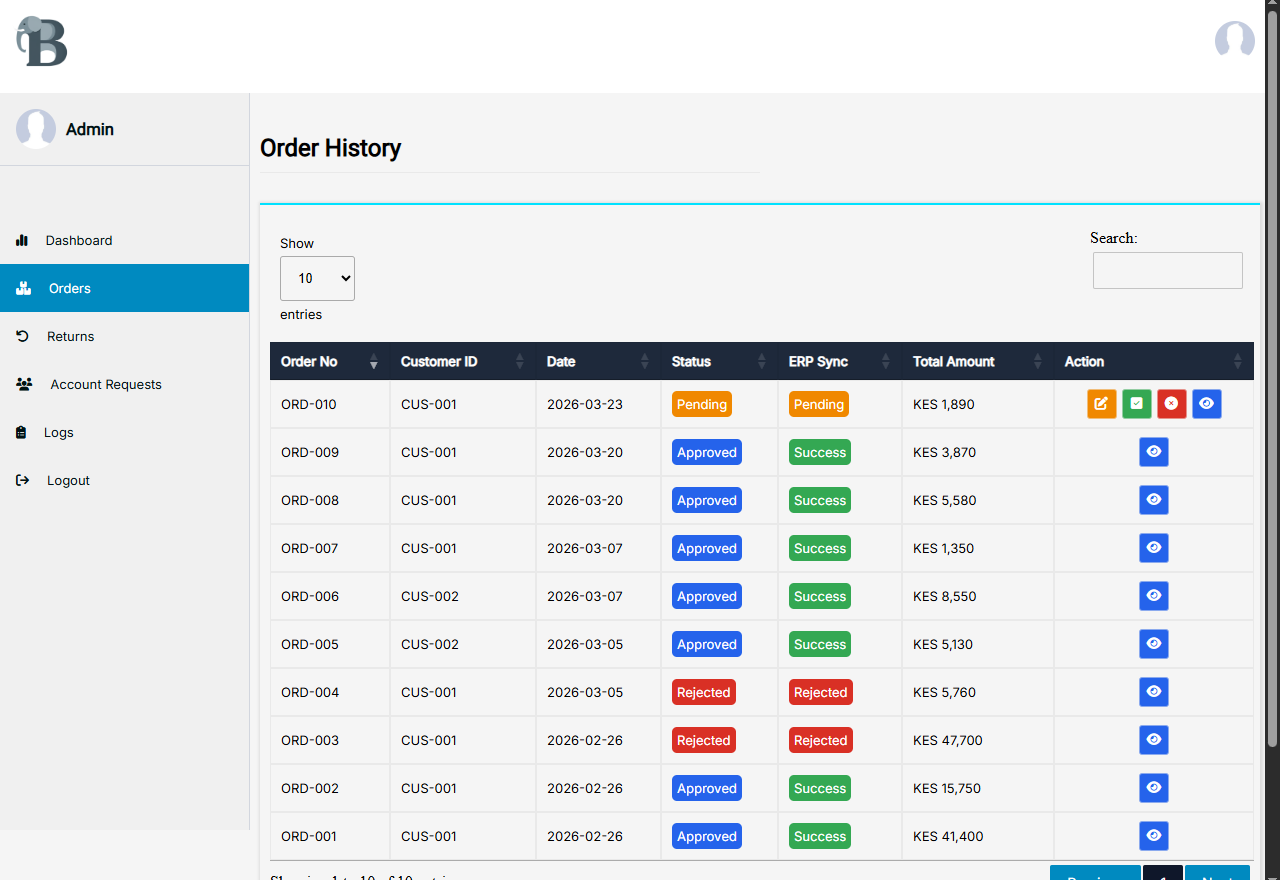Click customer ID CUS-002 in ORD-005 row
Screen dimensions: 1280x880
pos(430,644)
